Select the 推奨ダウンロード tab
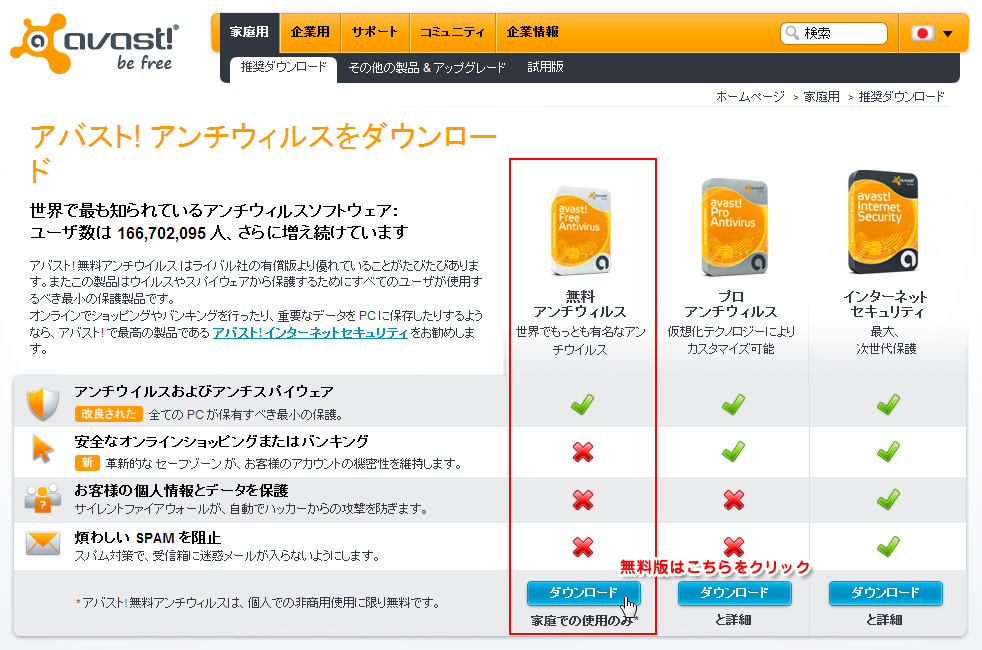The width and height of the screenshot is (982, 650). [284, 68]
